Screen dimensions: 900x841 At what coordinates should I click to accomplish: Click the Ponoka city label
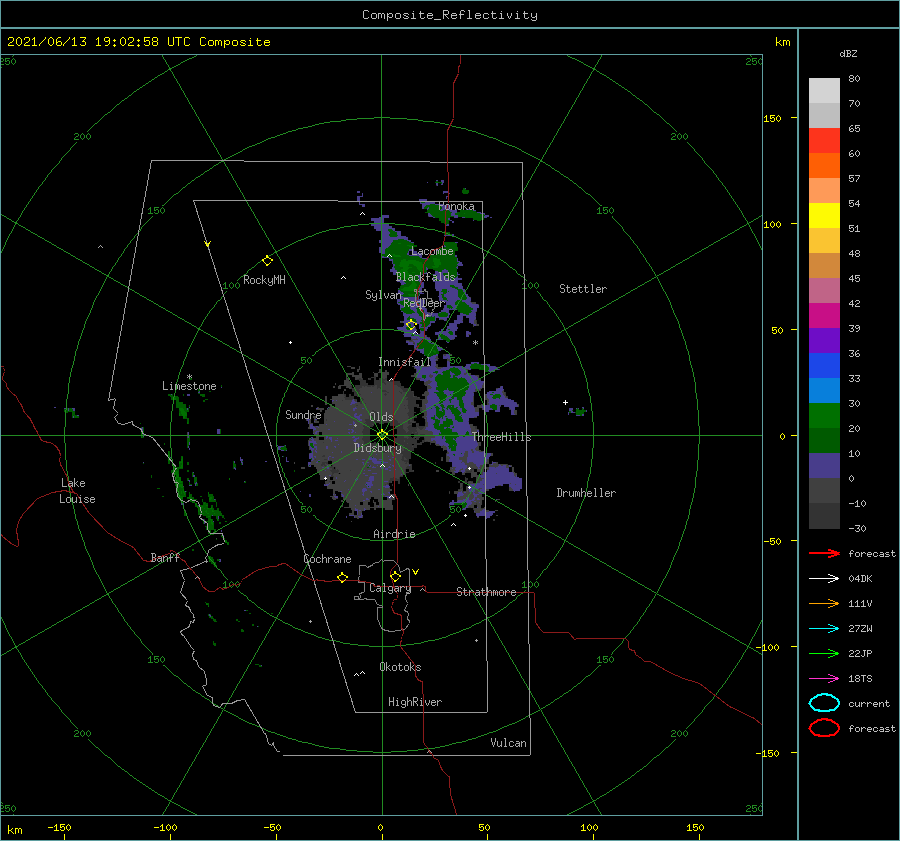point(456,206)
